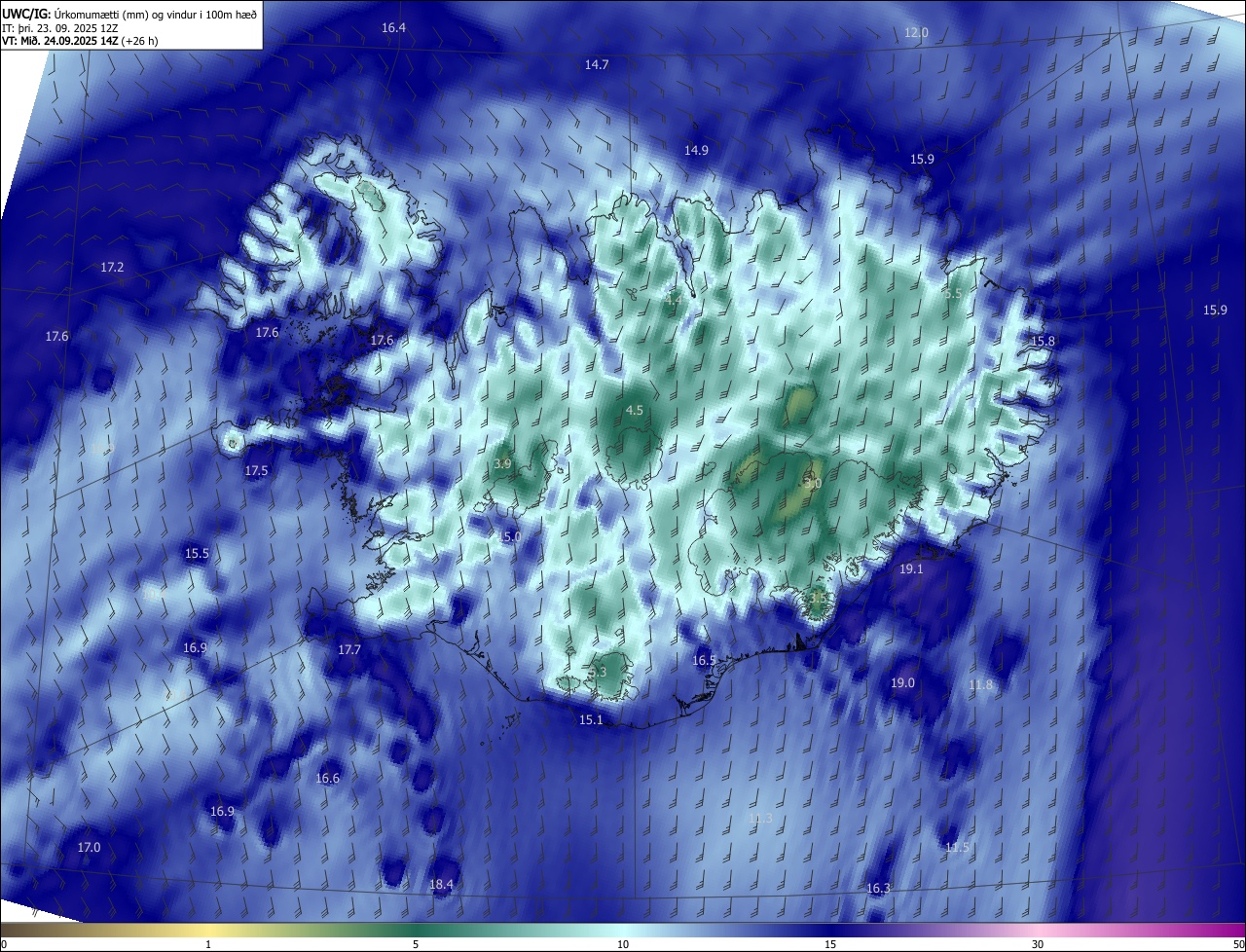Click the 16.4 value on the map
Viewport: 1246px width, 952px height.
click(393, 28)
